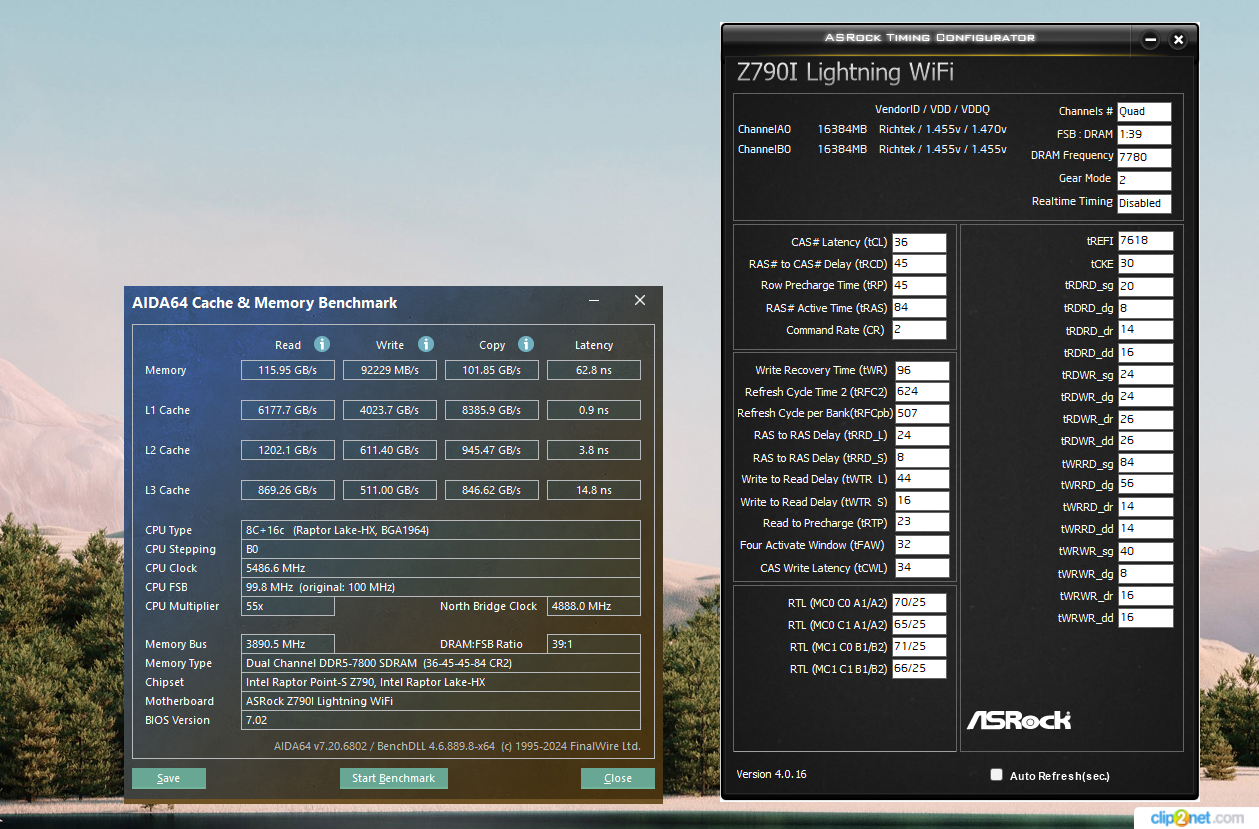Click the L1 Cache Read value 6177.7 GB/s

click(x=288, y=410)
